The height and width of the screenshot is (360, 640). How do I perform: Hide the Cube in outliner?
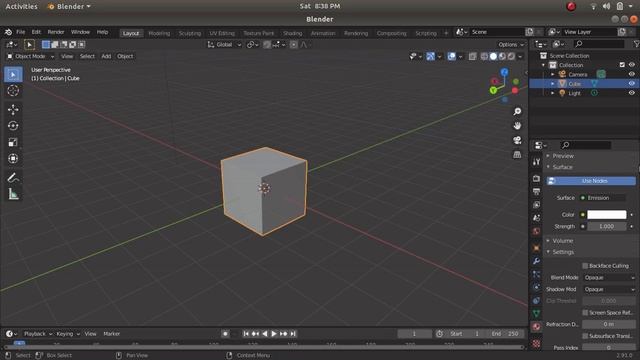(631, 84)
